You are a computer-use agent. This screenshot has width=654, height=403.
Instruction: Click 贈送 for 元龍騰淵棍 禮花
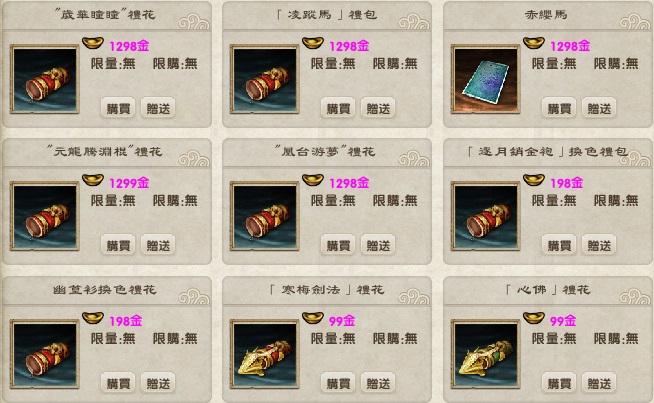coord(158,245)
